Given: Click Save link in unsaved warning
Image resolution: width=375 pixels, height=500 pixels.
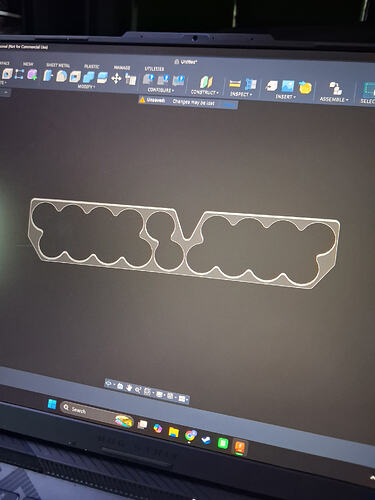Looking at the screenshot, I should [x=229, y=105].
